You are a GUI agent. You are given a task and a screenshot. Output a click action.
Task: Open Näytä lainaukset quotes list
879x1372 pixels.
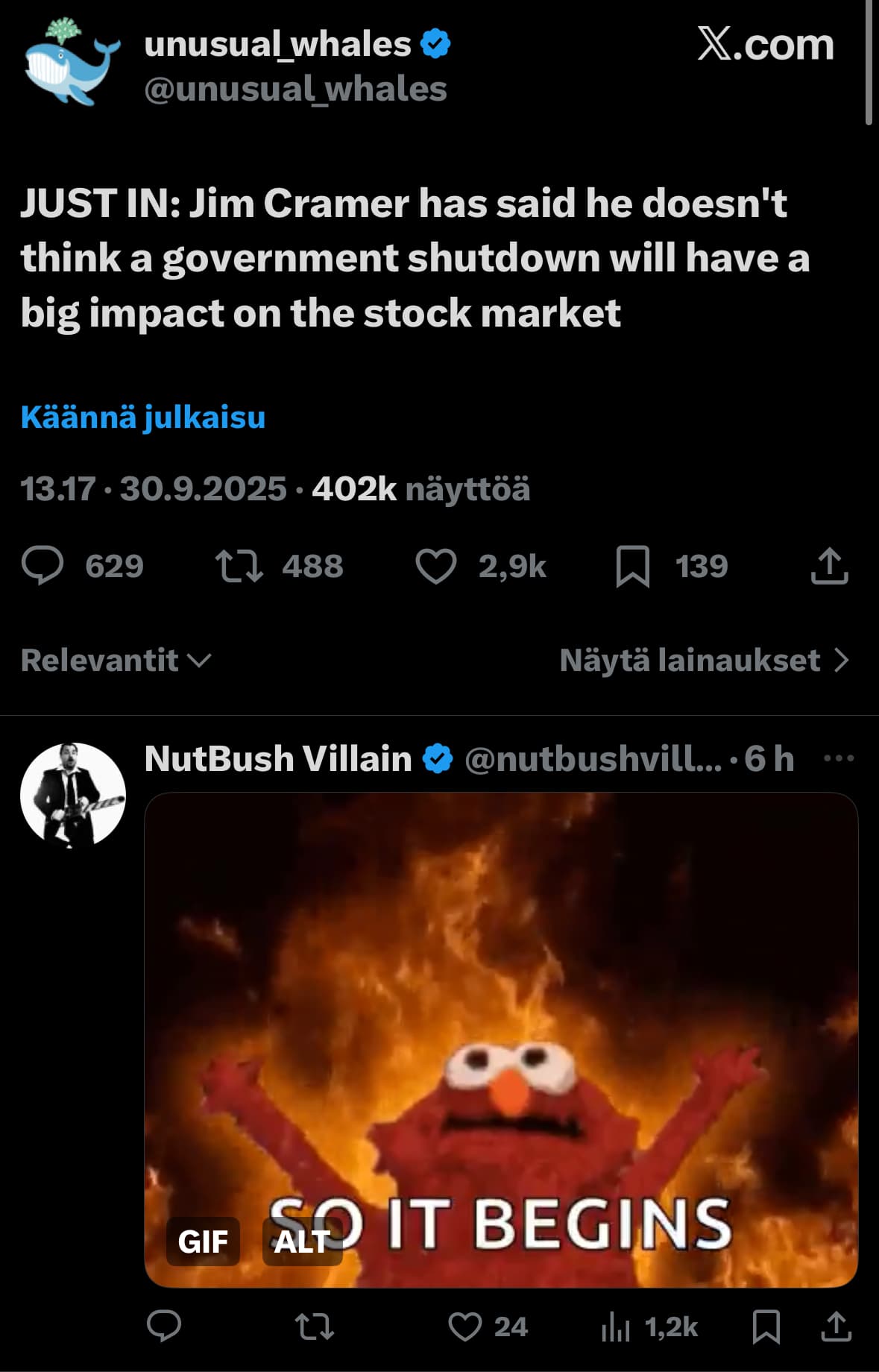(x=704, y=661)
